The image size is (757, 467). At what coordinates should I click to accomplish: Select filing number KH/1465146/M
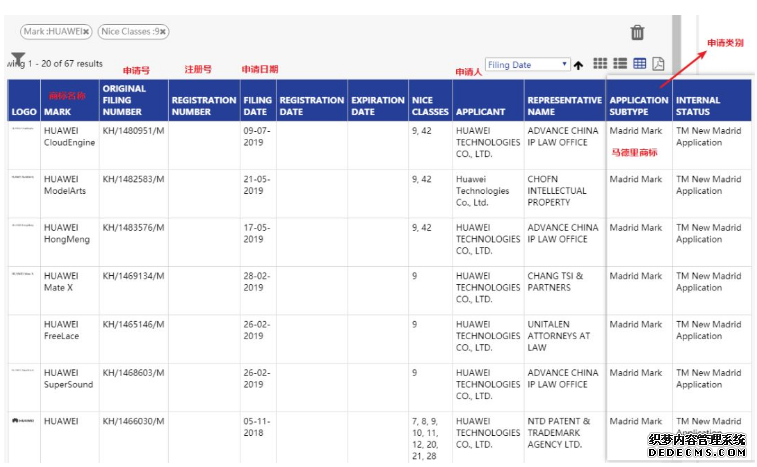(133, 324)
